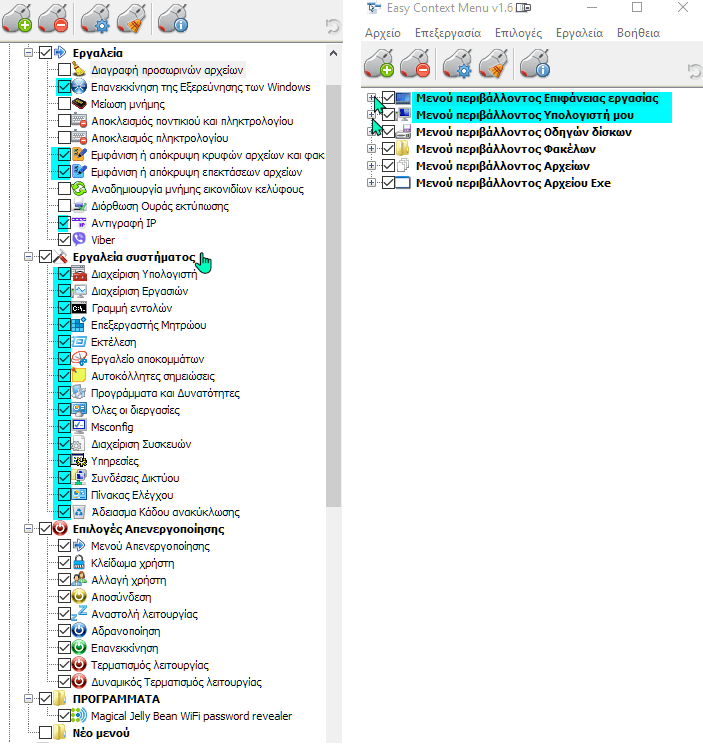Expand Μενού περιβάλλοντος Αρχείου Exe node
The image size is (703, 748).
coord(371,183)
